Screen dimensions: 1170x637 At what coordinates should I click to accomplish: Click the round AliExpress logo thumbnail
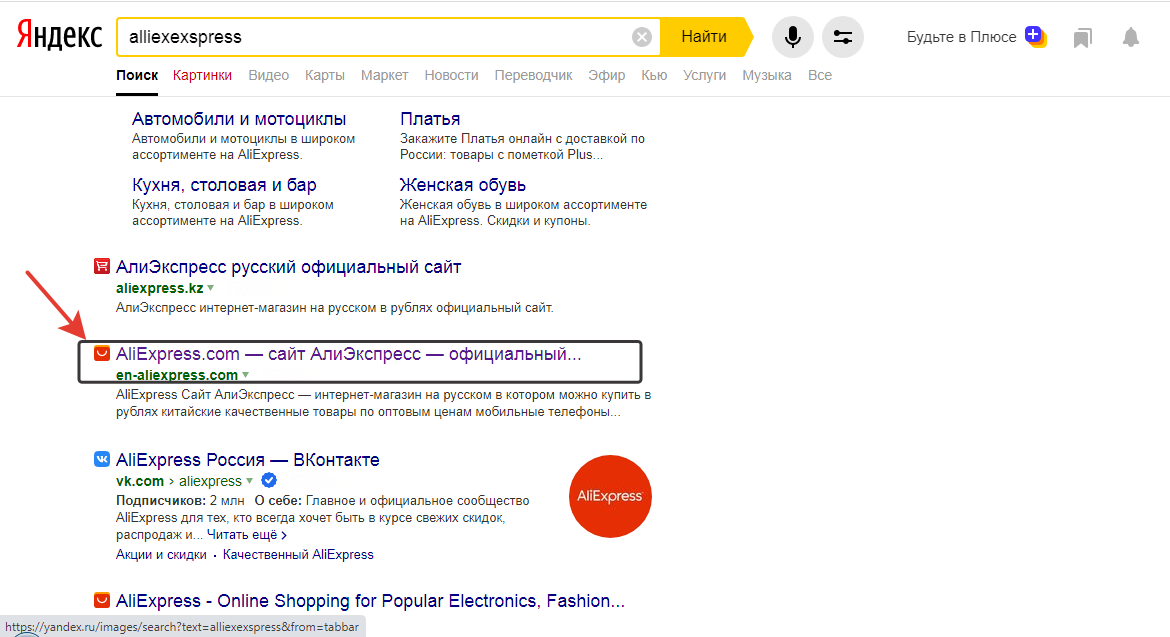[610, 496]
